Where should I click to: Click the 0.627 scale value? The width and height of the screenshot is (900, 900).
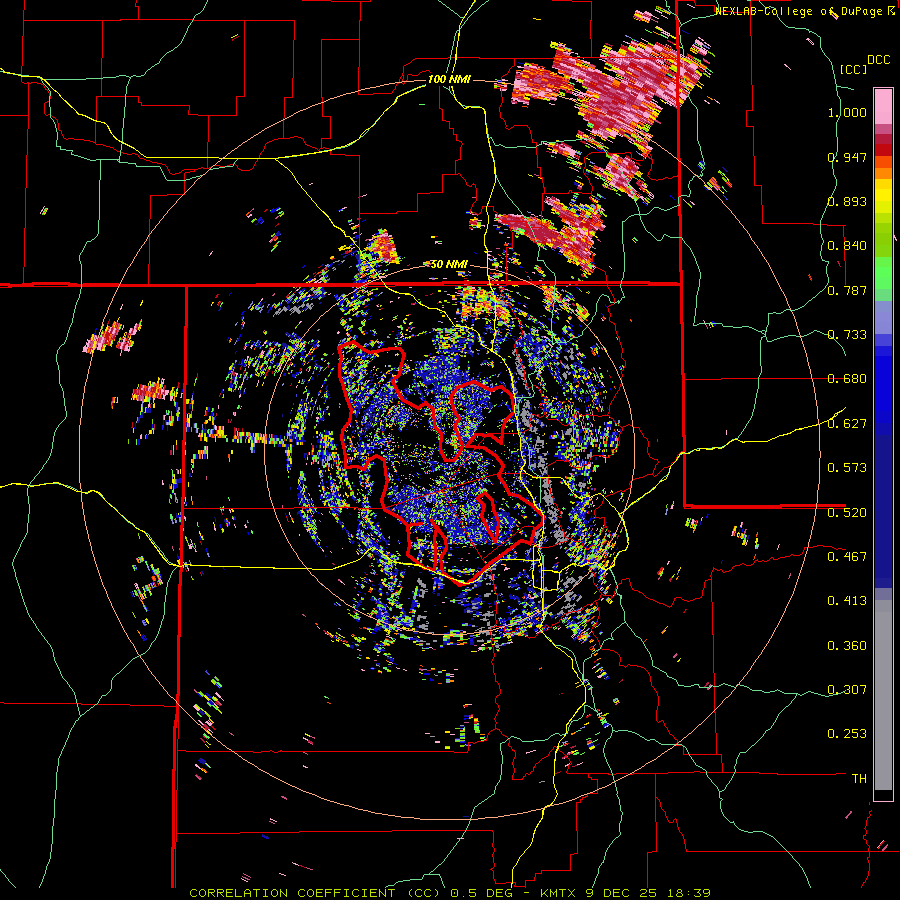[847, 424]
